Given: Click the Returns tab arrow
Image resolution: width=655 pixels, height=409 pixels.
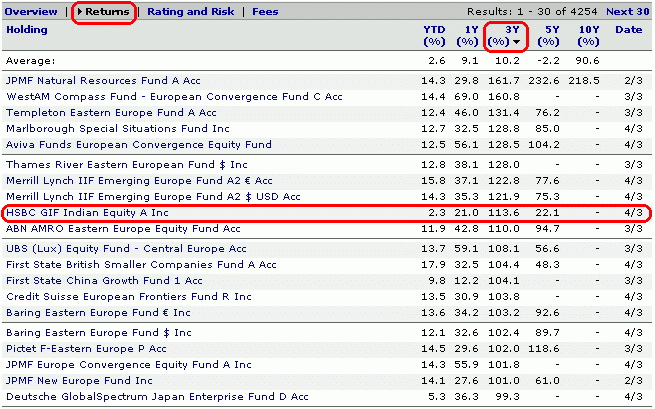Looking at the screenshot, I should (79, 12).
